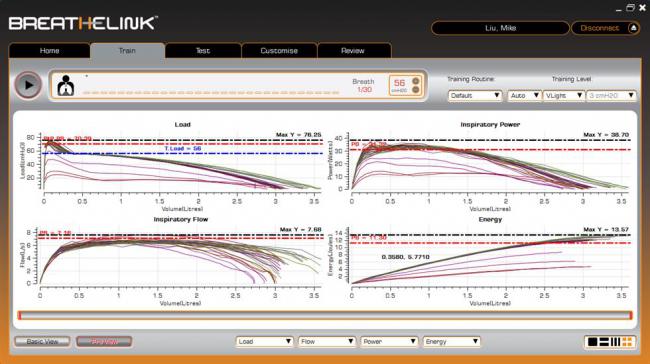
Task: Close the BreatheLink window
Action: [643, 7]
